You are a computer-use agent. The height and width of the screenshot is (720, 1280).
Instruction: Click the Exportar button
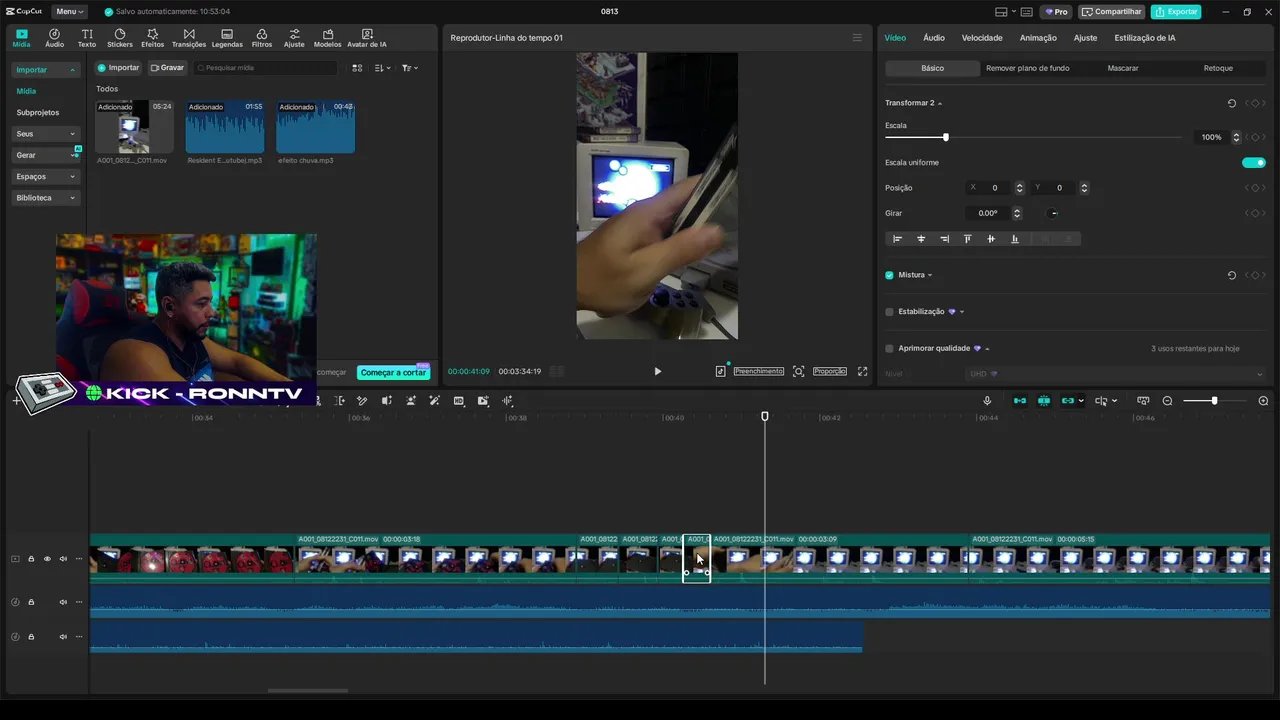[x=1176, y=12]
